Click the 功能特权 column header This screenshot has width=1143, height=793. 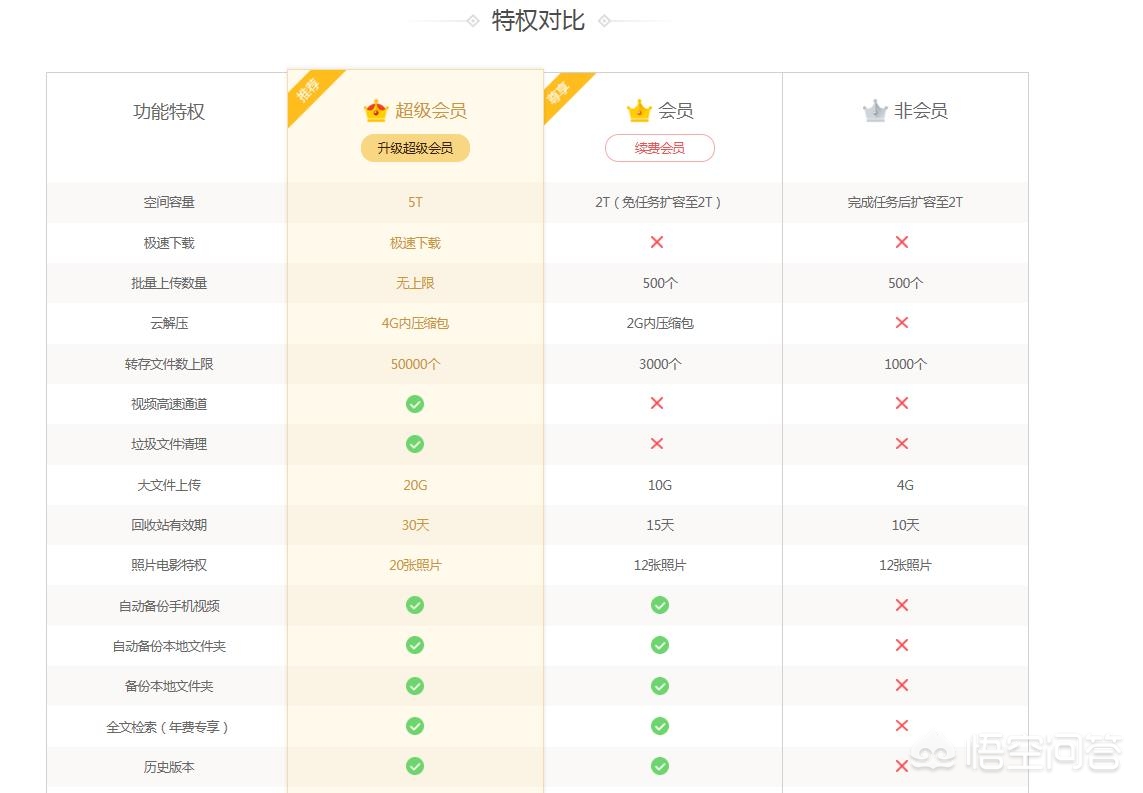pos(169,112)
